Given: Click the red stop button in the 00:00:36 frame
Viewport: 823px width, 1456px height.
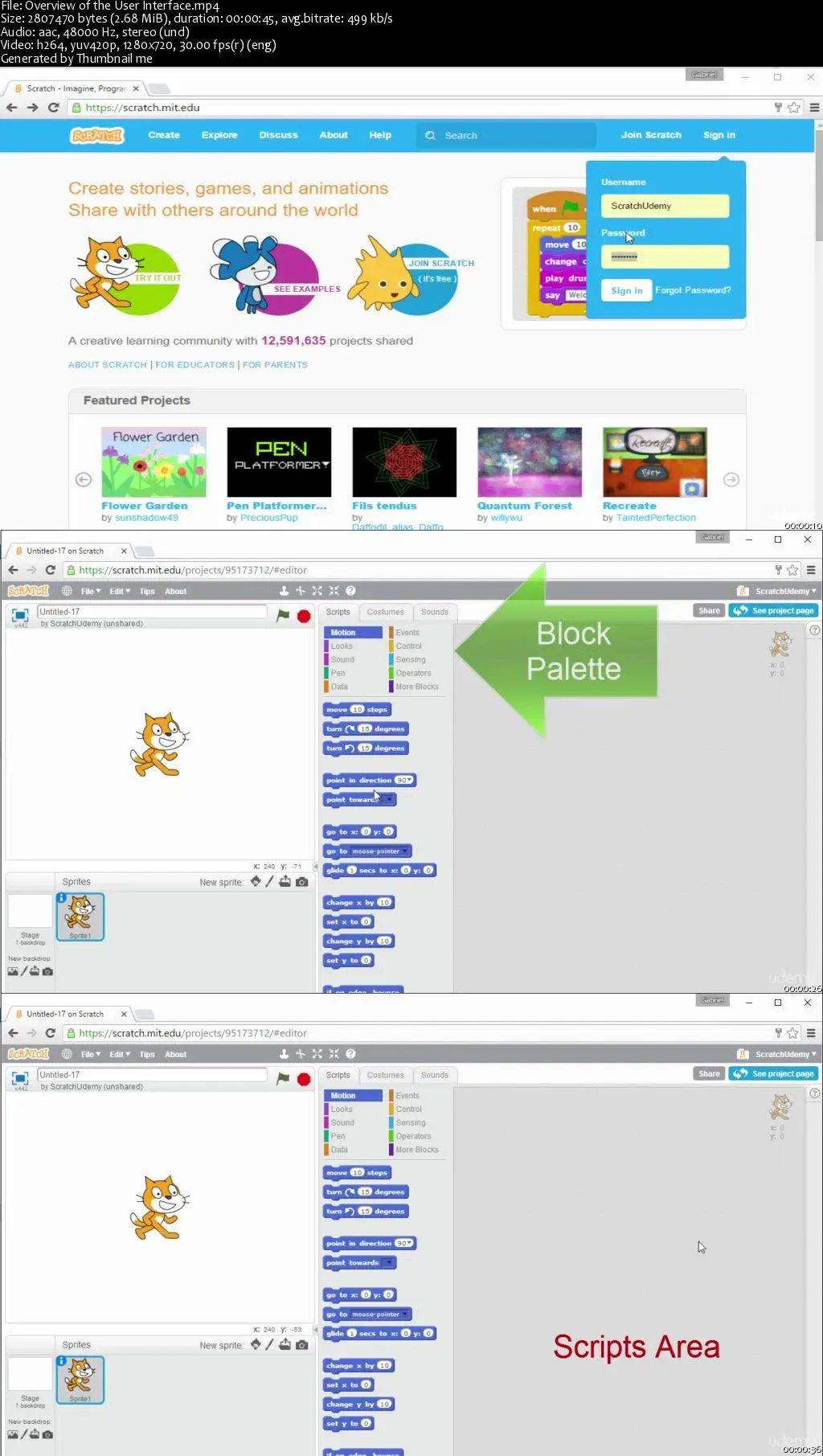Looking at the screenshot, I should pyautogui.click(x=304, y=1079).
